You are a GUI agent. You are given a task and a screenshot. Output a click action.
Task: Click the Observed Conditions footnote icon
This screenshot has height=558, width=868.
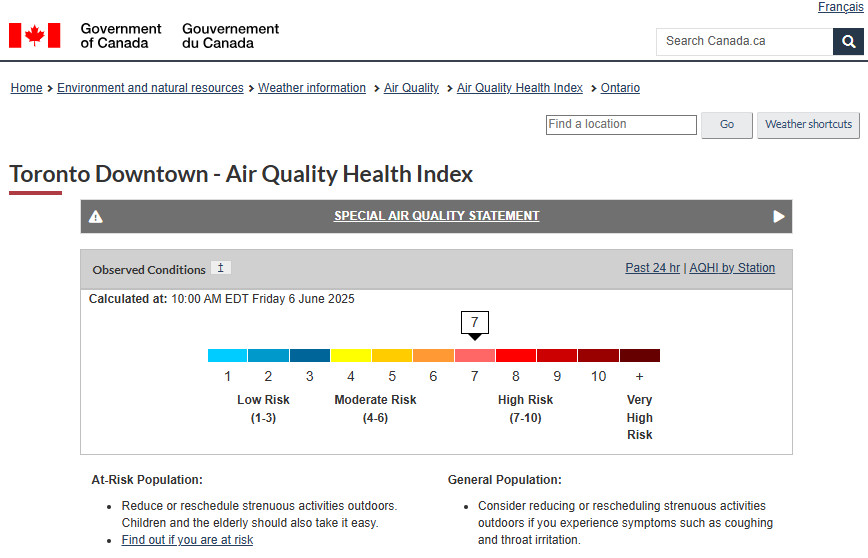pos(221,268)
